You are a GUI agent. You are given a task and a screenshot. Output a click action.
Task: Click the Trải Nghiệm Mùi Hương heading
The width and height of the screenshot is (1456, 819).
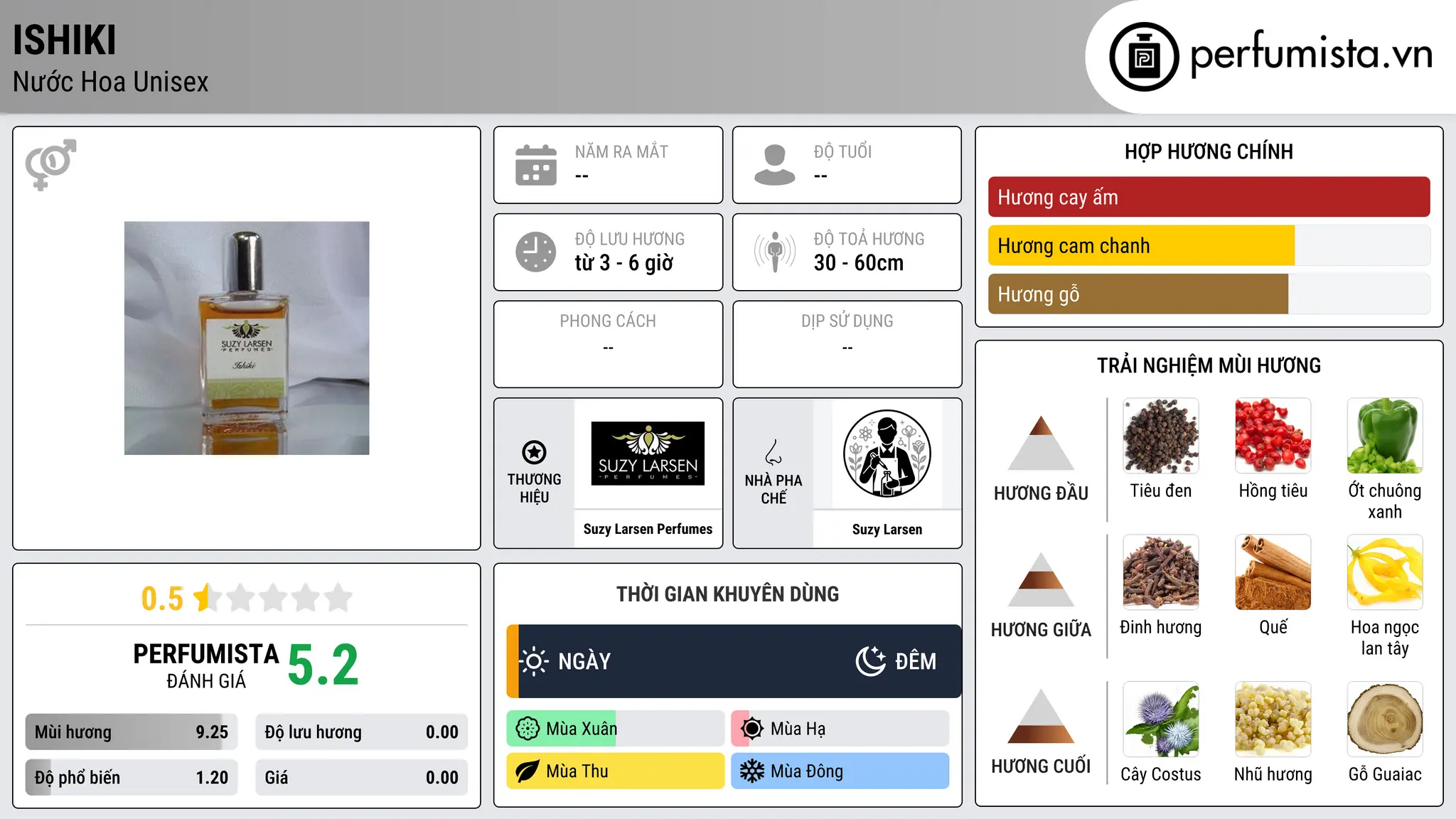point(1209,365)
